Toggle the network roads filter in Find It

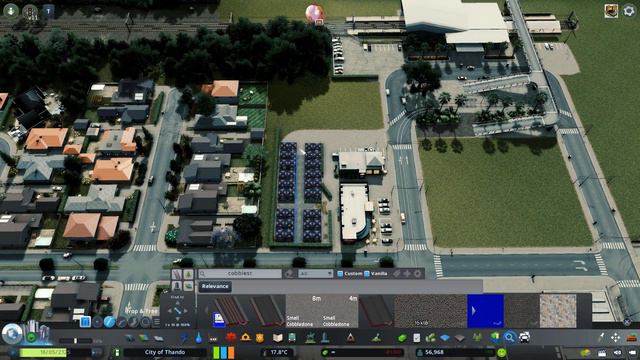point(177,274)
